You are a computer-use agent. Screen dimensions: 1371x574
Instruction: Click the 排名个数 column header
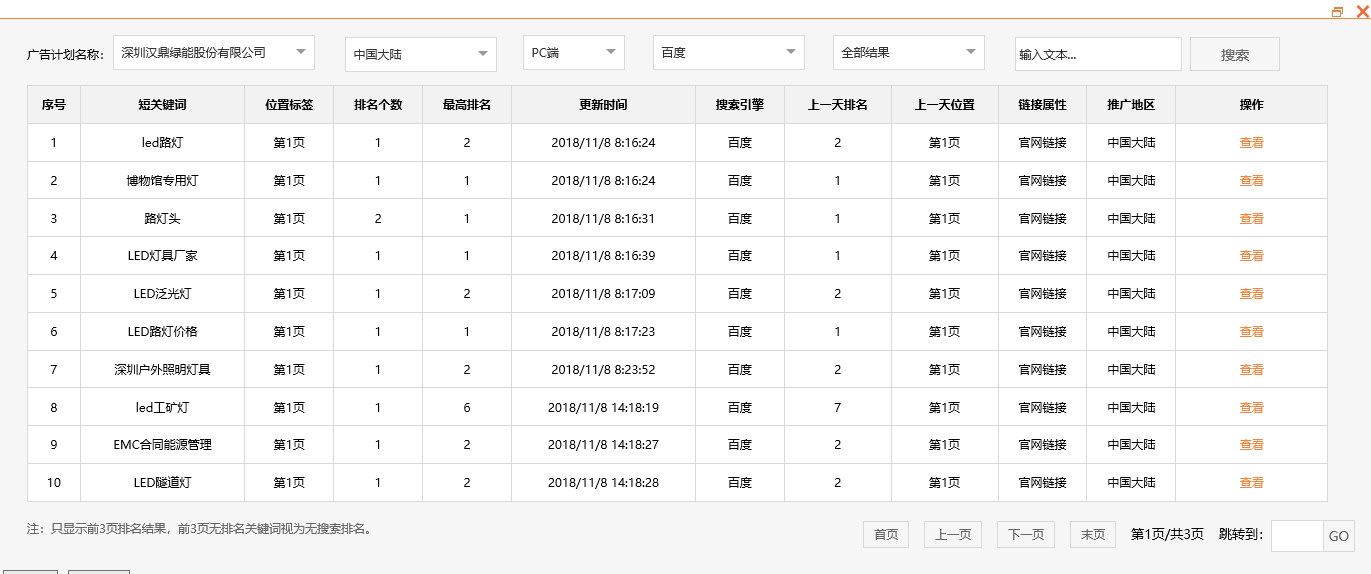(x=378, y=105)
